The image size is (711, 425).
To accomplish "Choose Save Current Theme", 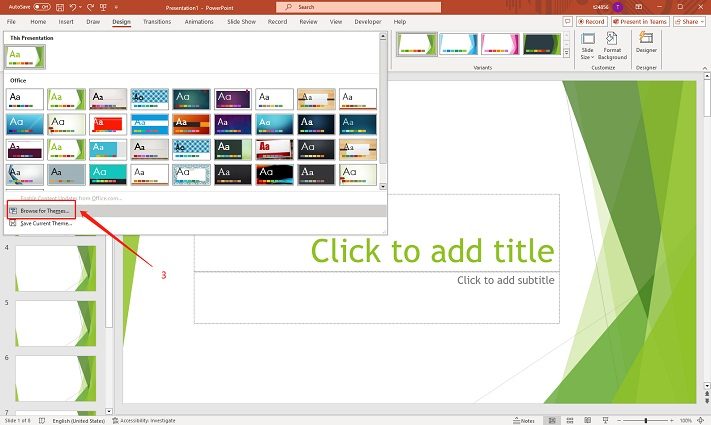I will coord(195,223).
